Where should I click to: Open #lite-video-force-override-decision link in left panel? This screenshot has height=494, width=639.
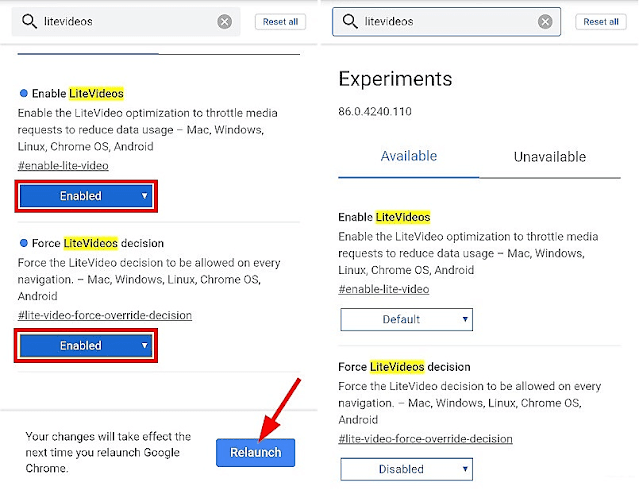[105, 315]
